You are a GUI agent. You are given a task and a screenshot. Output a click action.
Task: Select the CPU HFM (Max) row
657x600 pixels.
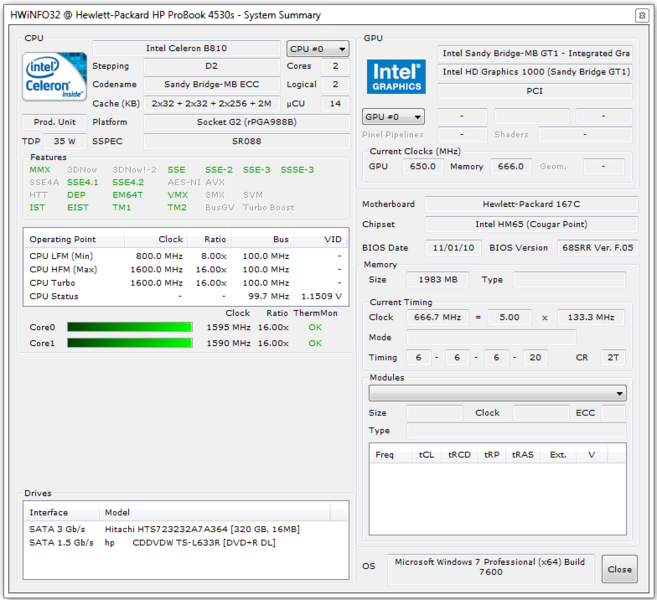pyautogui.click(x=186, y=269)
